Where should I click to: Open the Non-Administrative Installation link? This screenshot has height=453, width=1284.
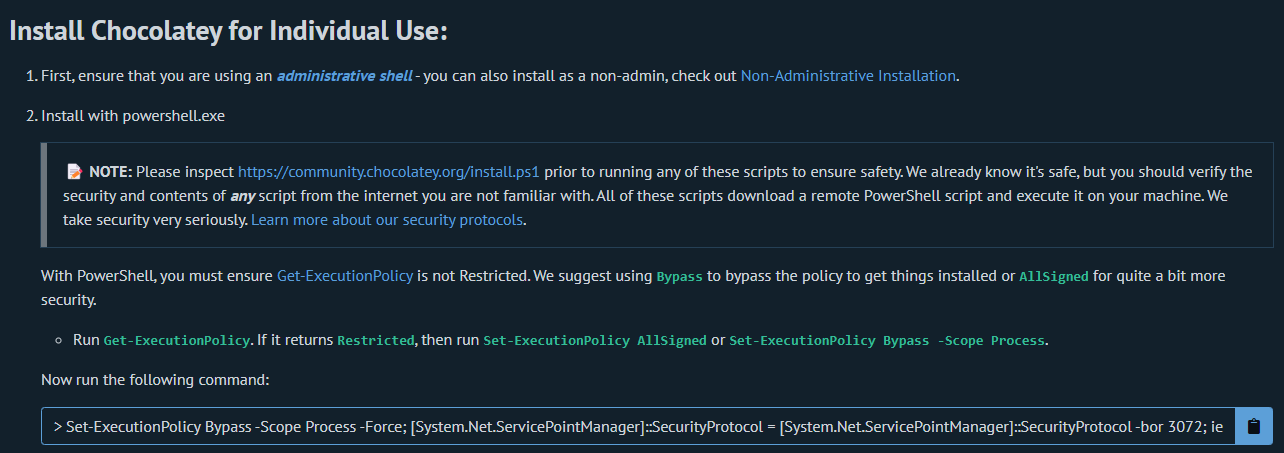[x=848, y=76]
